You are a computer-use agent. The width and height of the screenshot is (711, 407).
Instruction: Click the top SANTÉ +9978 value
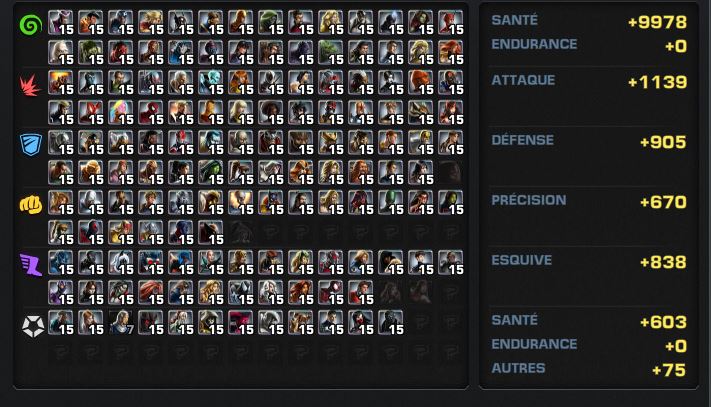tap(657, 22)
